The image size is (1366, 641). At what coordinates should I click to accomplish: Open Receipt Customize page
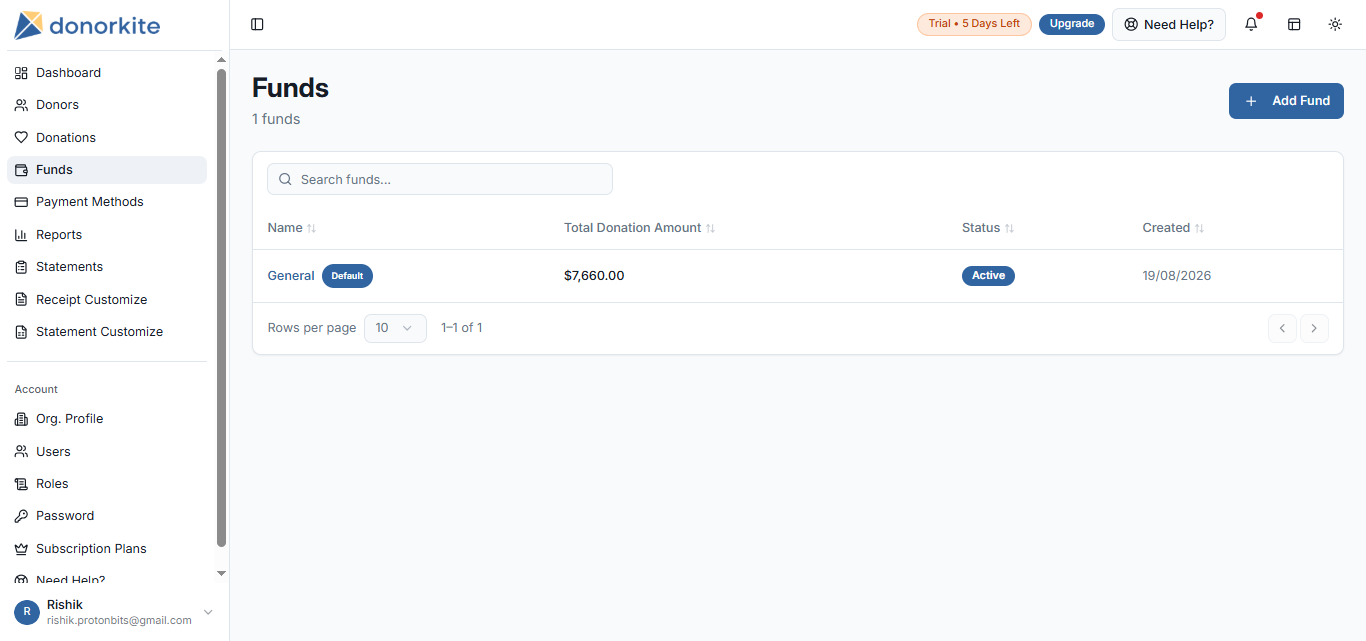tap(107, 300)
